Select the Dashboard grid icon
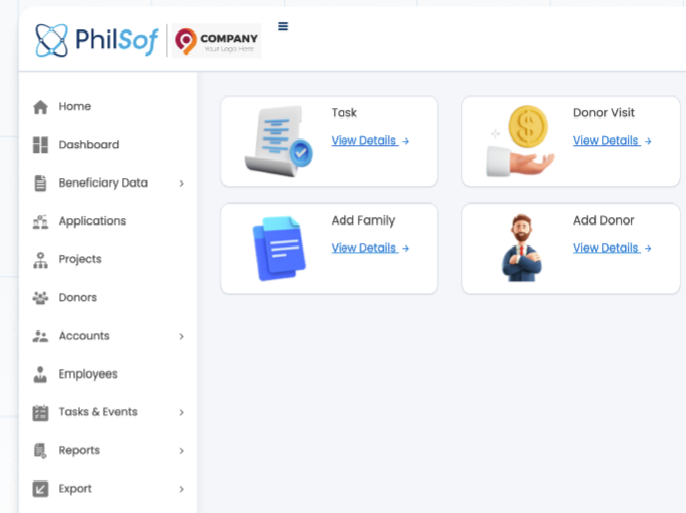The width and height of the screenshot is (686, 513). [x=40, y=145]
